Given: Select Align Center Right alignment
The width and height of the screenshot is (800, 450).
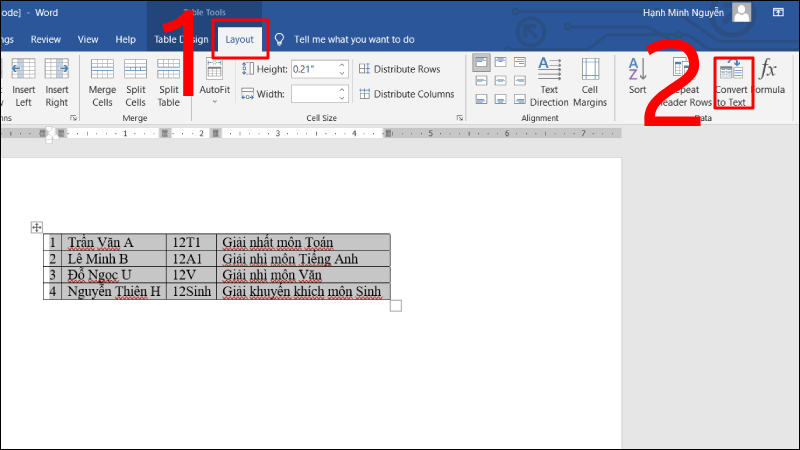Looking at the screenshot, I should tap(520, 81).
